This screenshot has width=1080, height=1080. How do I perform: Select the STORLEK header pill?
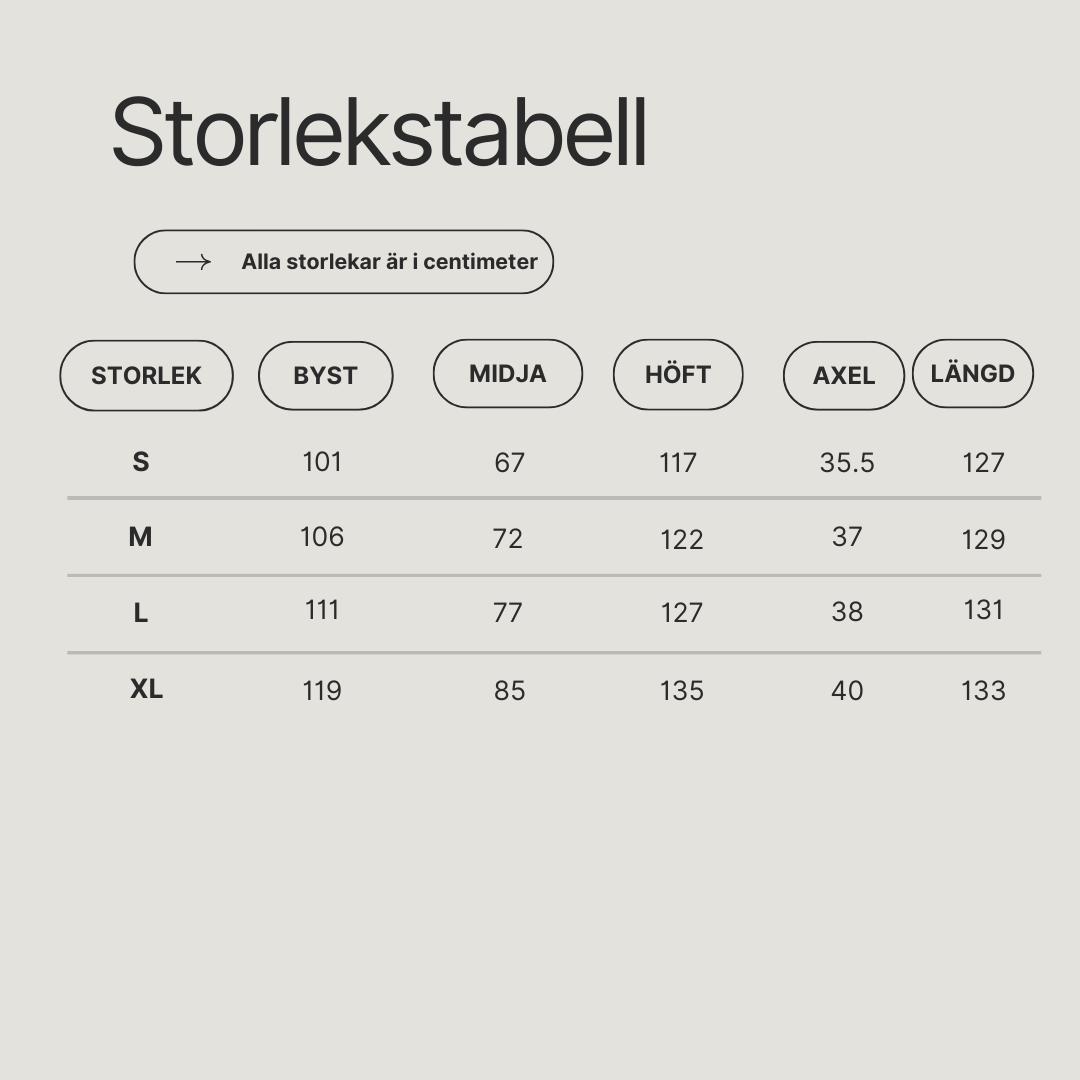147,375
